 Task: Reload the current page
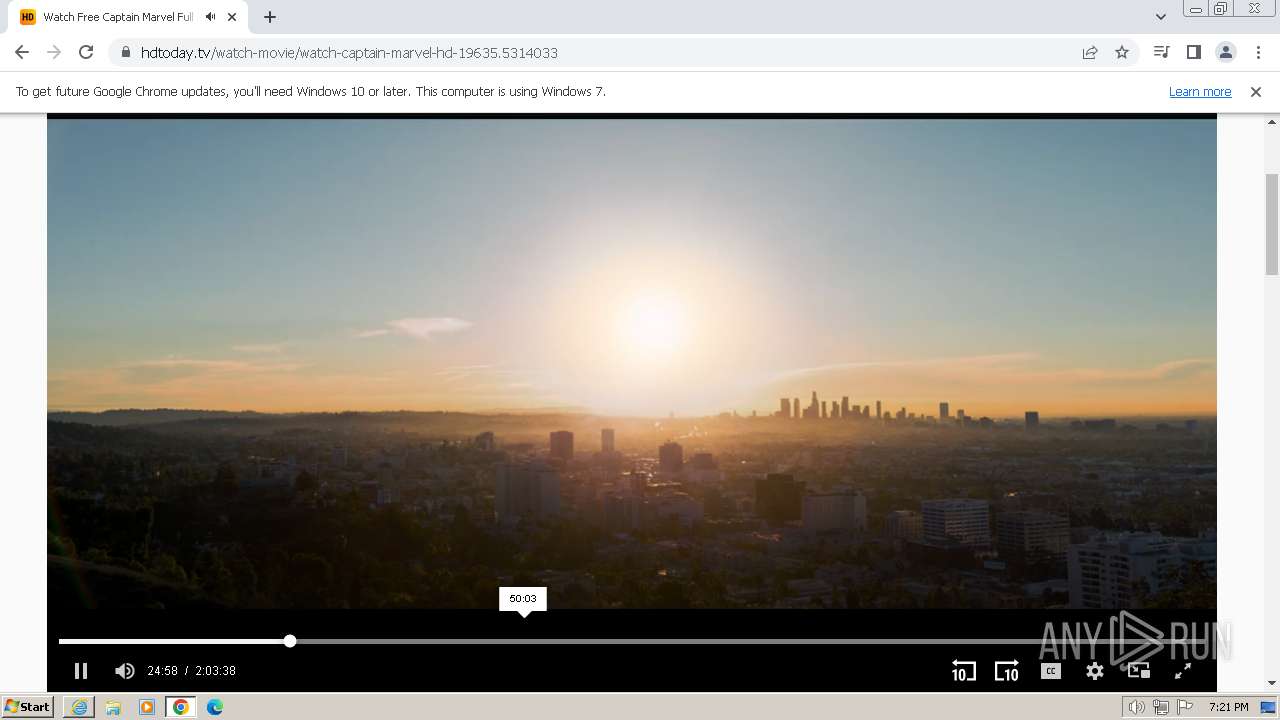[x=86, y=52]
